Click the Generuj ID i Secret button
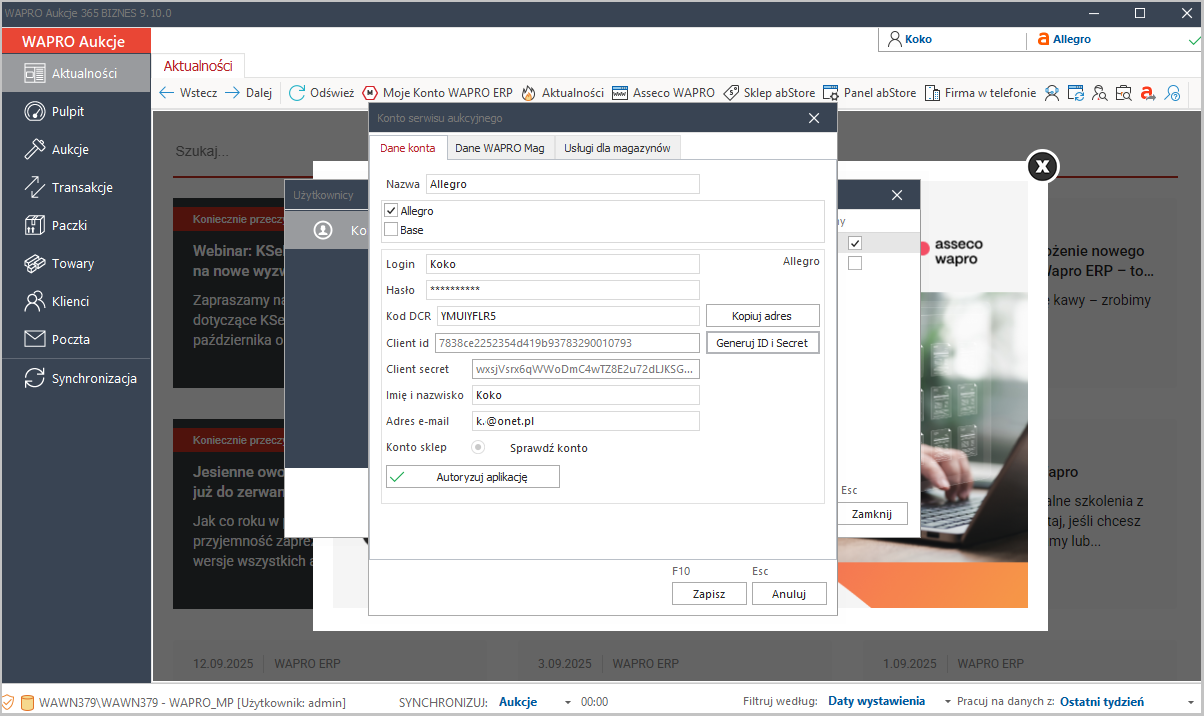Viewport: 1204px width, 716px height. point(762,343)
